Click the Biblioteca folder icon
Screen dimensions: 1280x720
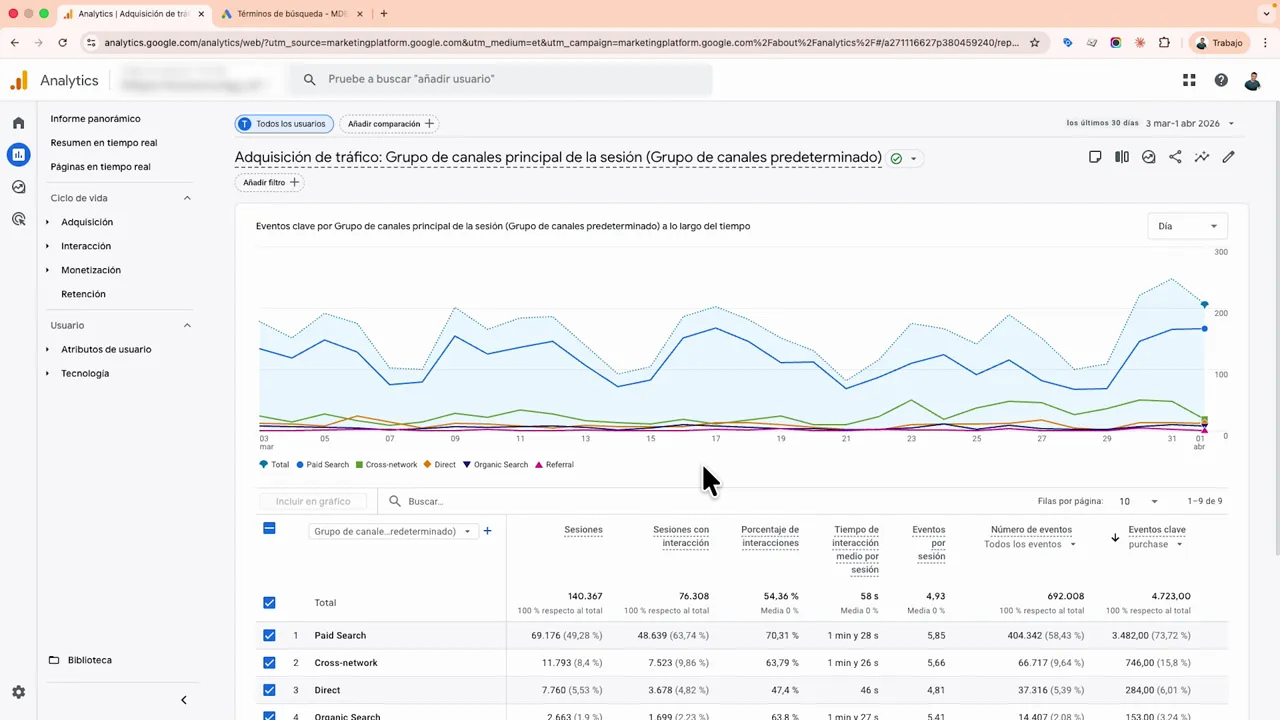click(x=54, y=660)
